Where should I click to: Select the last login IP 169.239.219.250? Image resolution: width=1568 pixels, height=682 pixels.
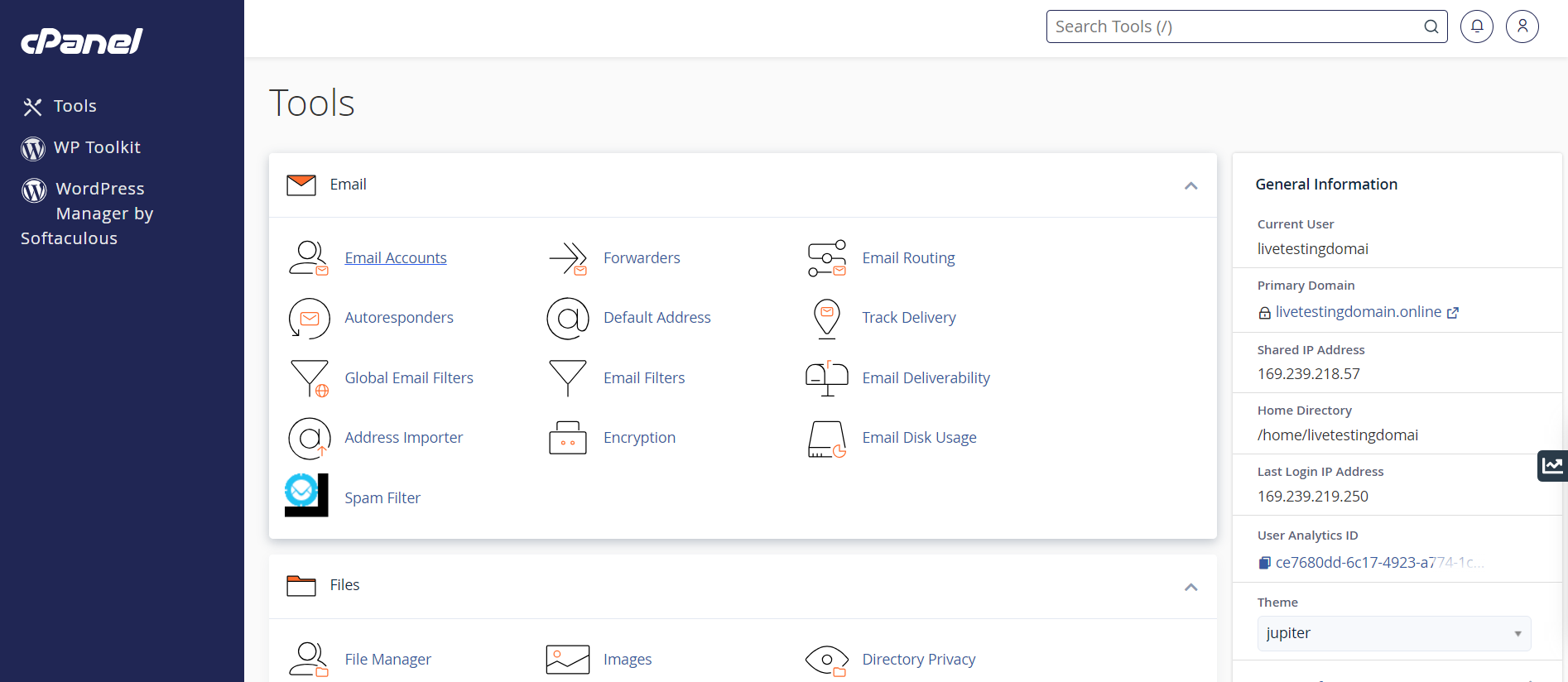coord(1313,497)
